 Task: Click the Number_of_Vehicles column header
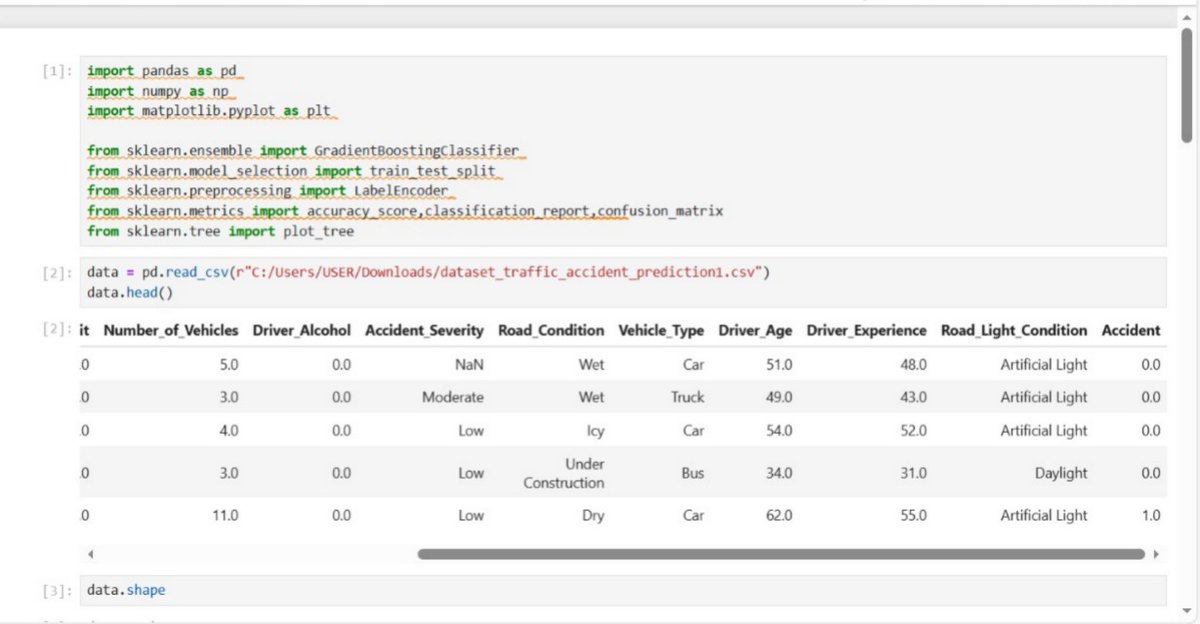coord(171,330)
